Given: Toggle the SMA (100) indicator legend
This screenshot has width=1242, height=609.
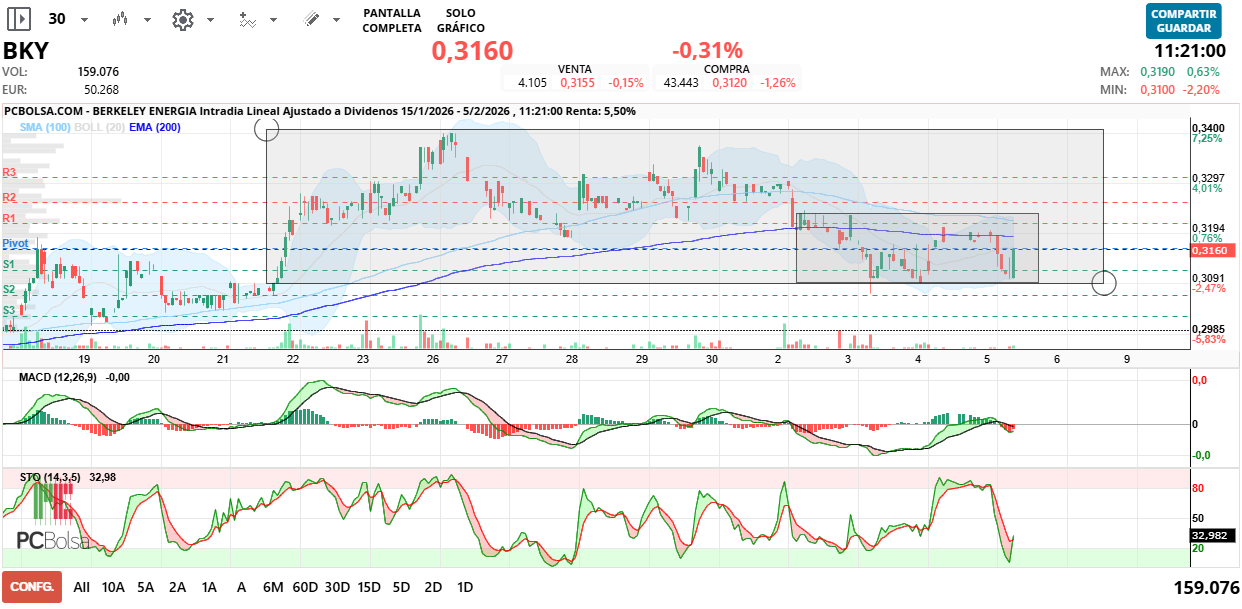Looking at the screenshot, I should pyautogui.click(x=45, y=127).
